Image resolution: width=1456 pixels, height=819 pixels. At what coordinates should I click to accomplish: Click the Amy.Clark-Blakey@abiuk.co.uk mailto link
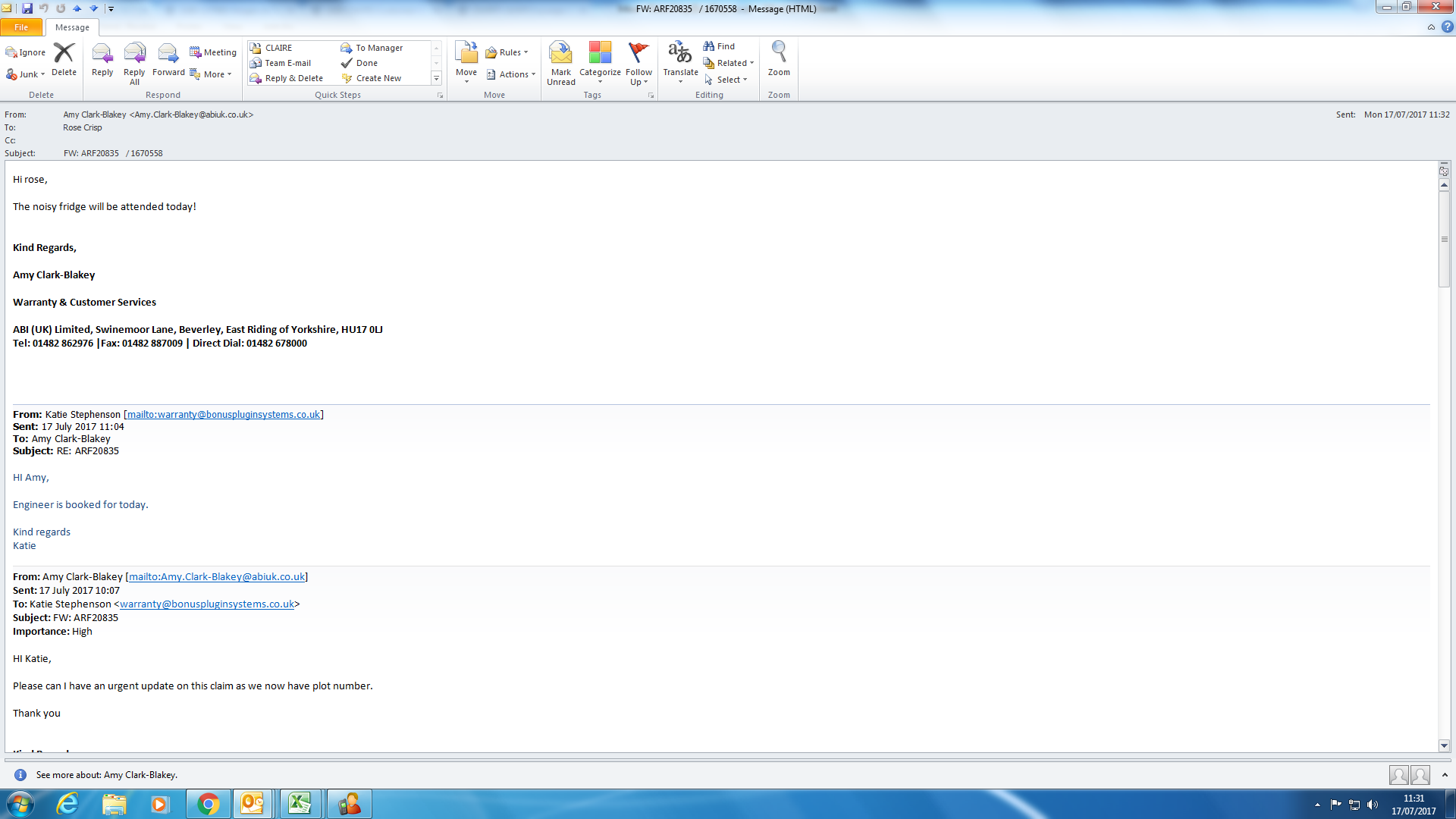click(x=217, y=577)
